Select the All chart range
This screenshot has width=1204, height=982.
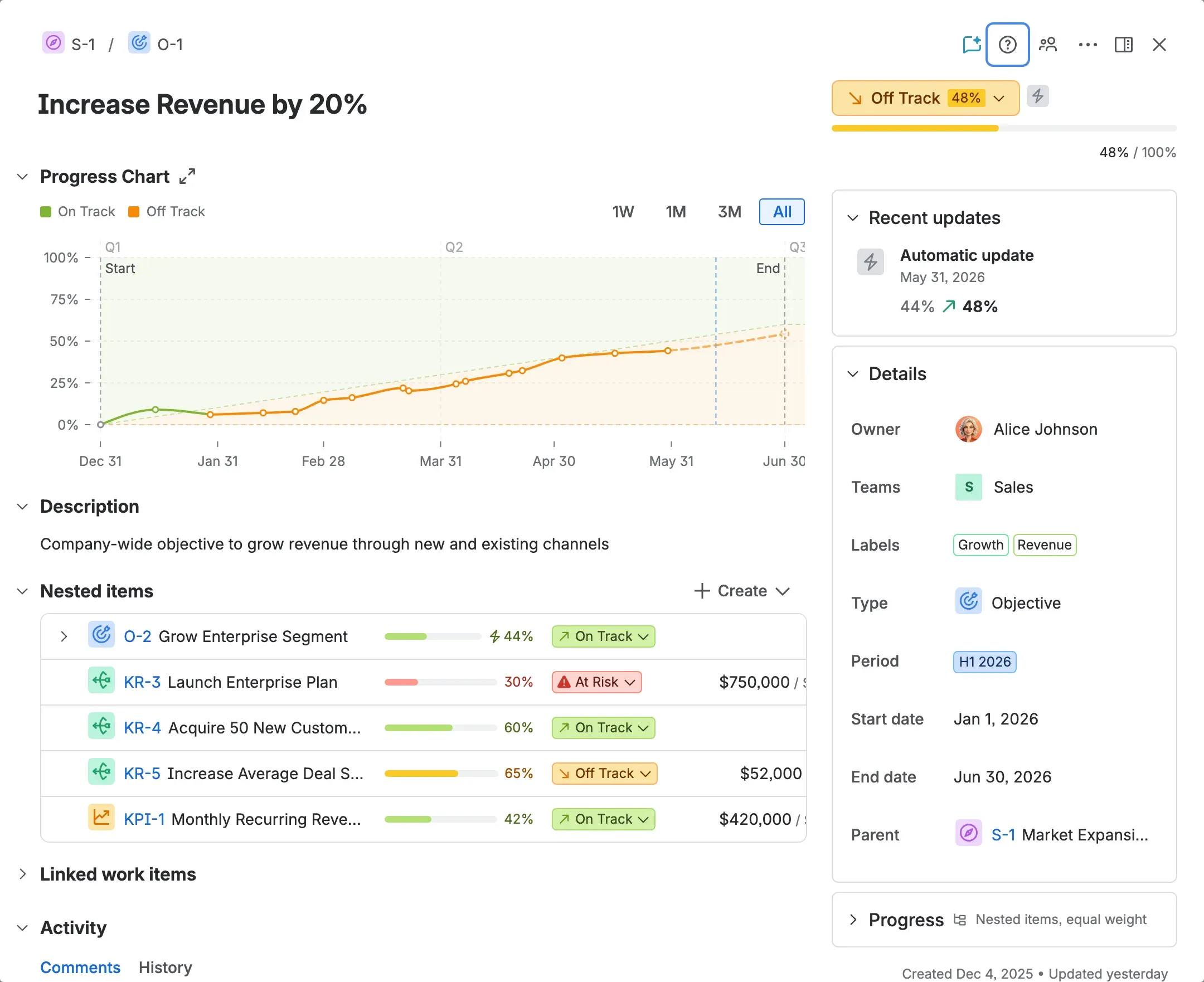[x=782, y=212]
